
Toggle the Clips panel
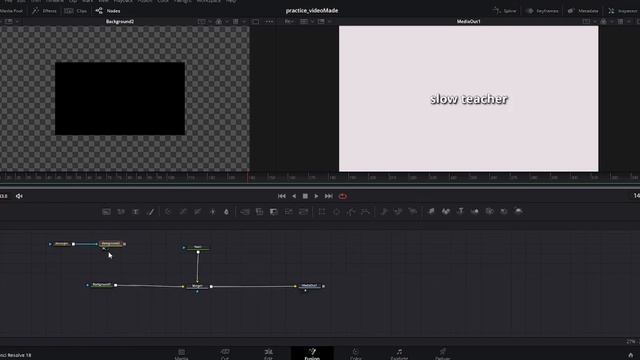76,11
